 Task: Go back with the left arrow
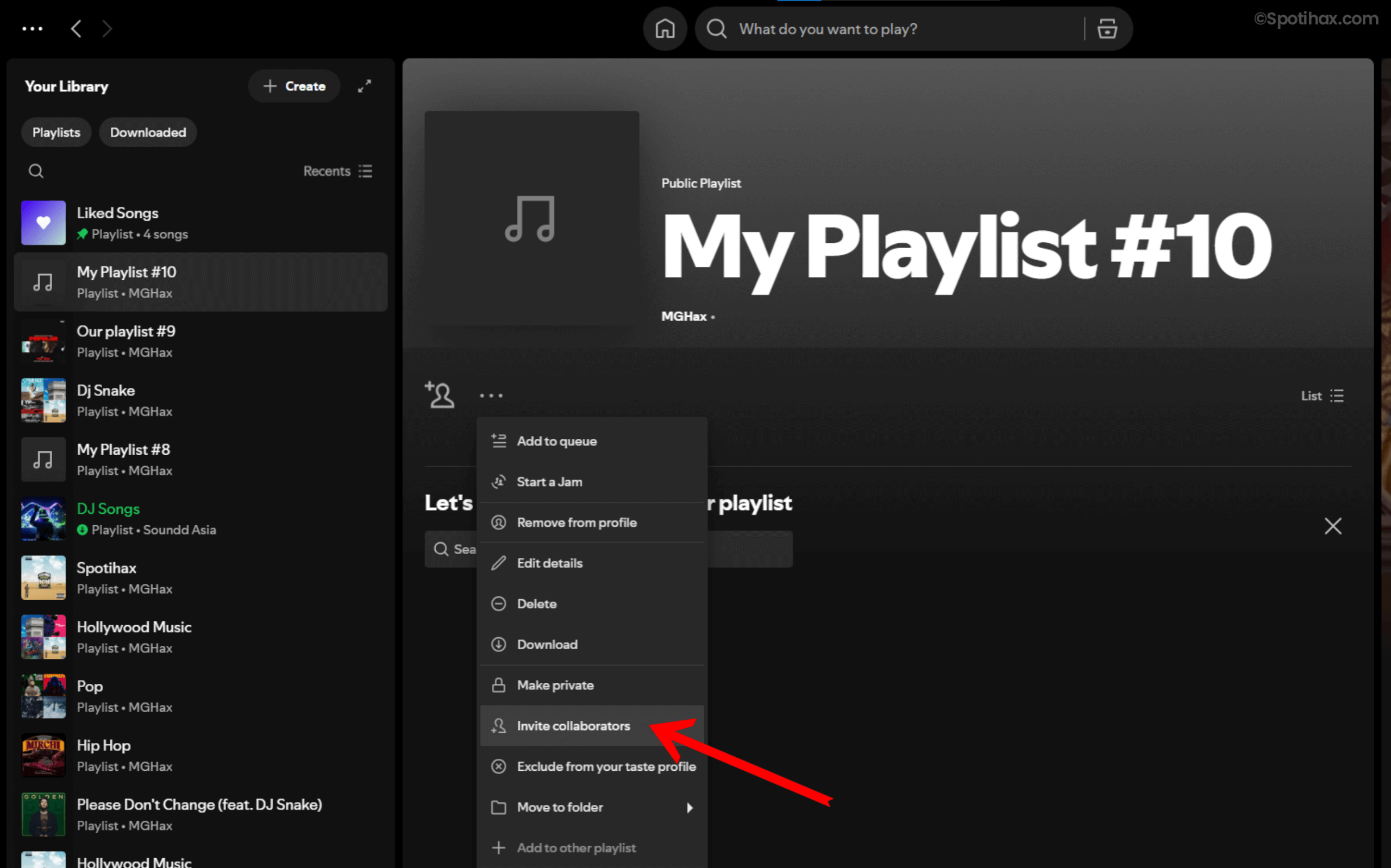[77, 29]
